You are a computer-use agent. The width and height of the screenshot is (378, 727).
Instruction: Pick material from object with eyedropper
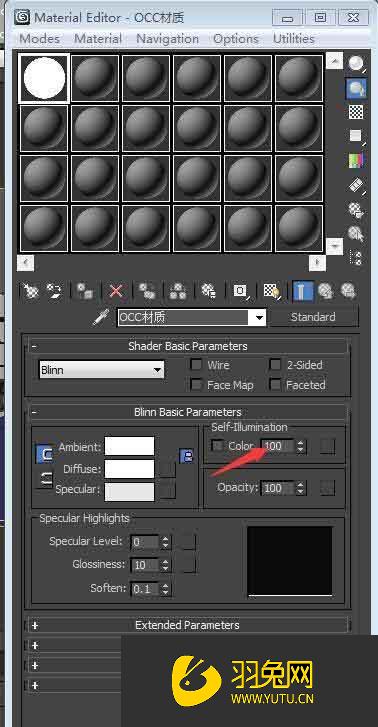tap(101, 318)
